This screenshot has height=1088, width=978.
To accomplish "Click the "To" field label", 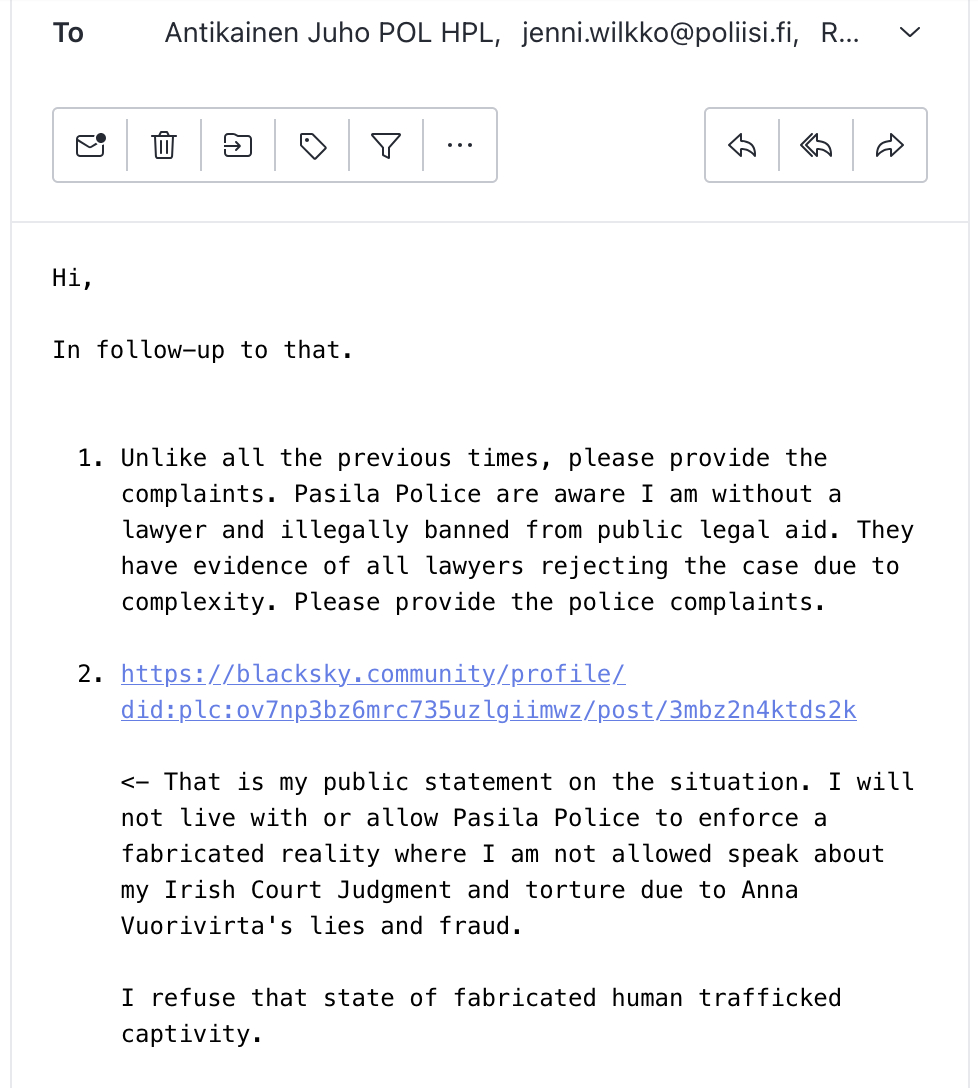I will [x=68, y=33].
